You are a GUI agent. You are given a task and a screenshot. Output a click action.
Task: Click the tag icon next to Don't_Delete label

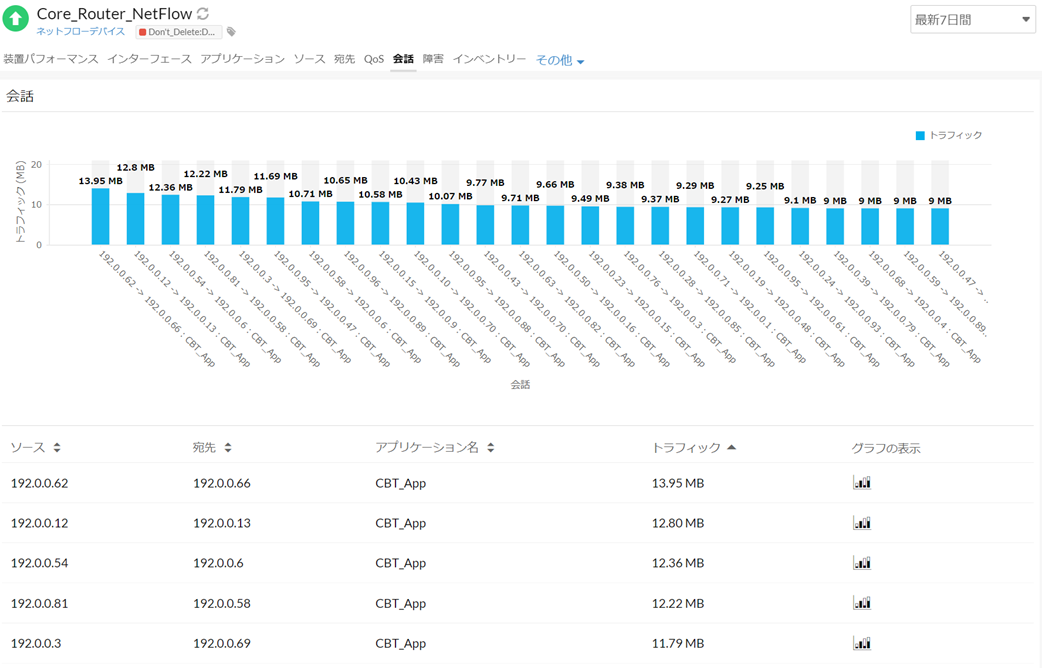pos(232,32)
